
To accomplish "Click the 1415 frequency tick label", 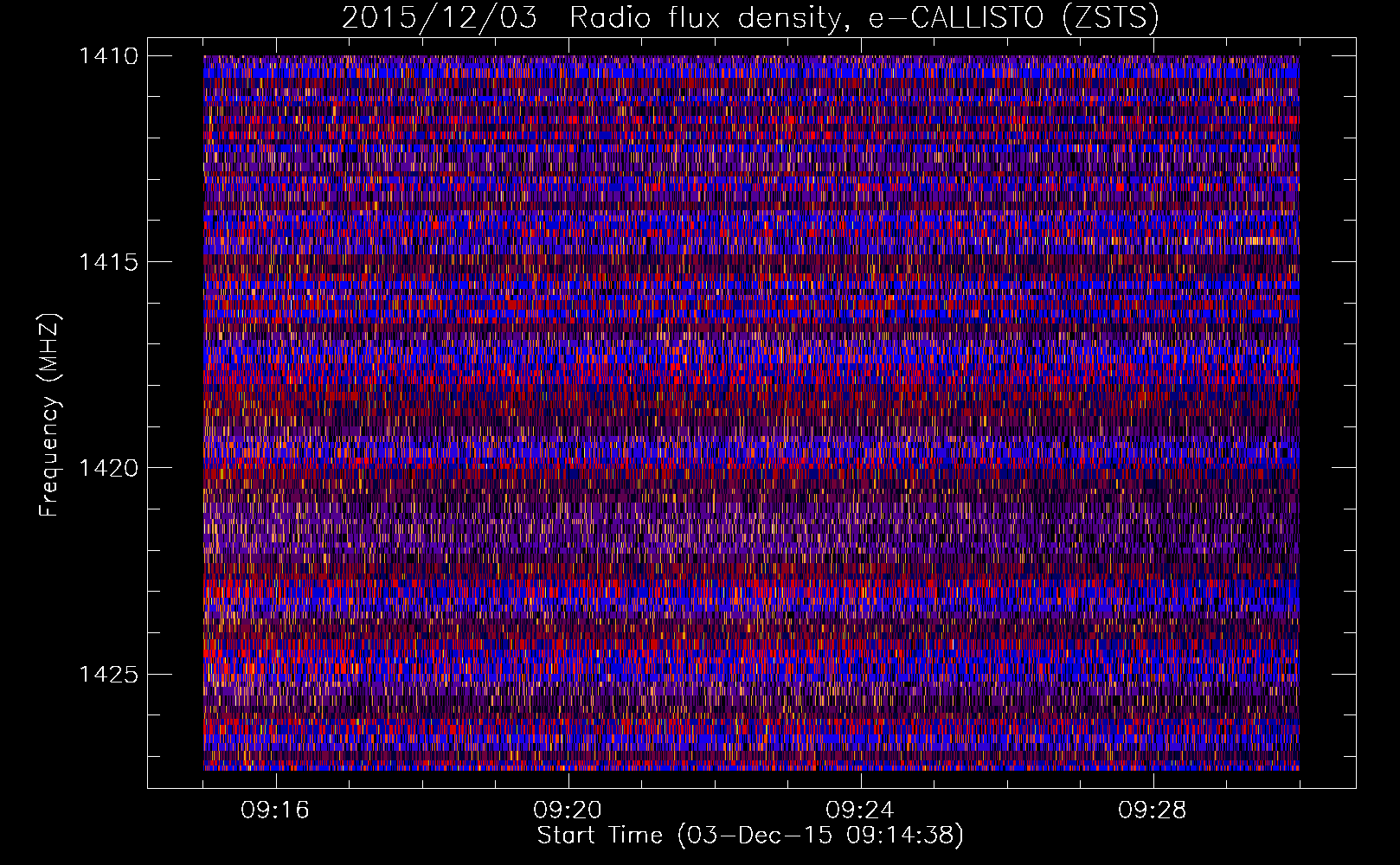I will pyautogui.click(x=108, y=262).
